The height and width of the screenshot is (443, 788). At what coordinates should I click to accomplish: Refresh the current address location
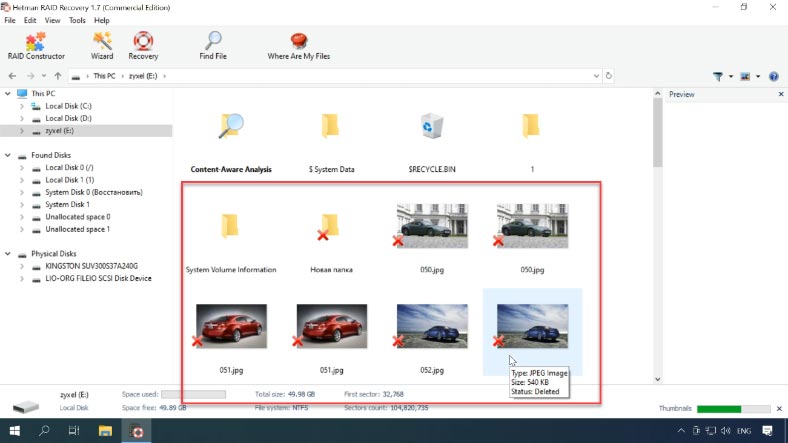[609, 76]
